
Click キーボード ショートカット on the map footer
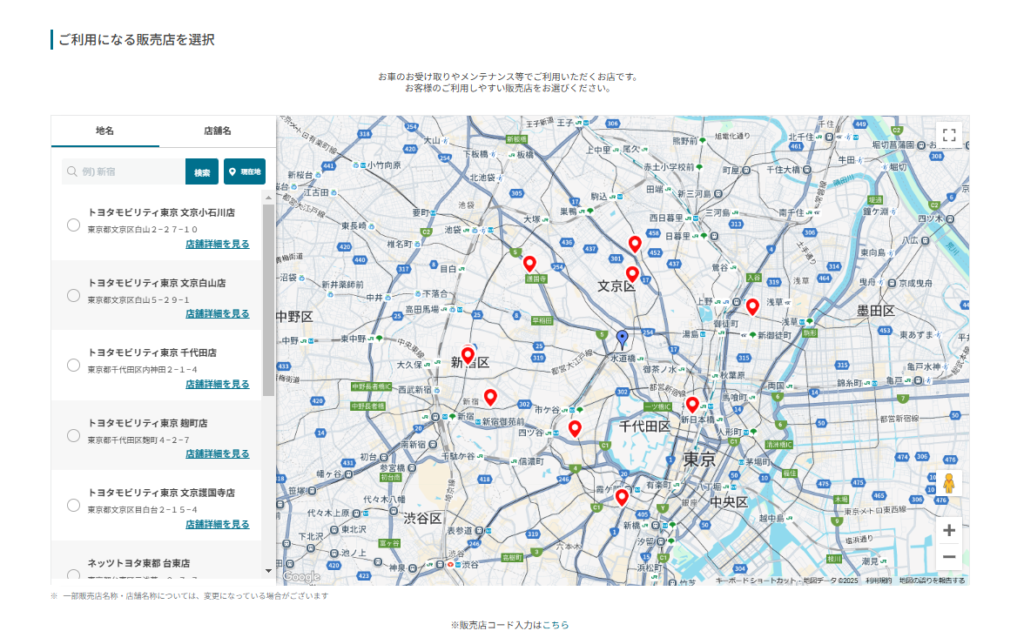click(x=754, y=581)
